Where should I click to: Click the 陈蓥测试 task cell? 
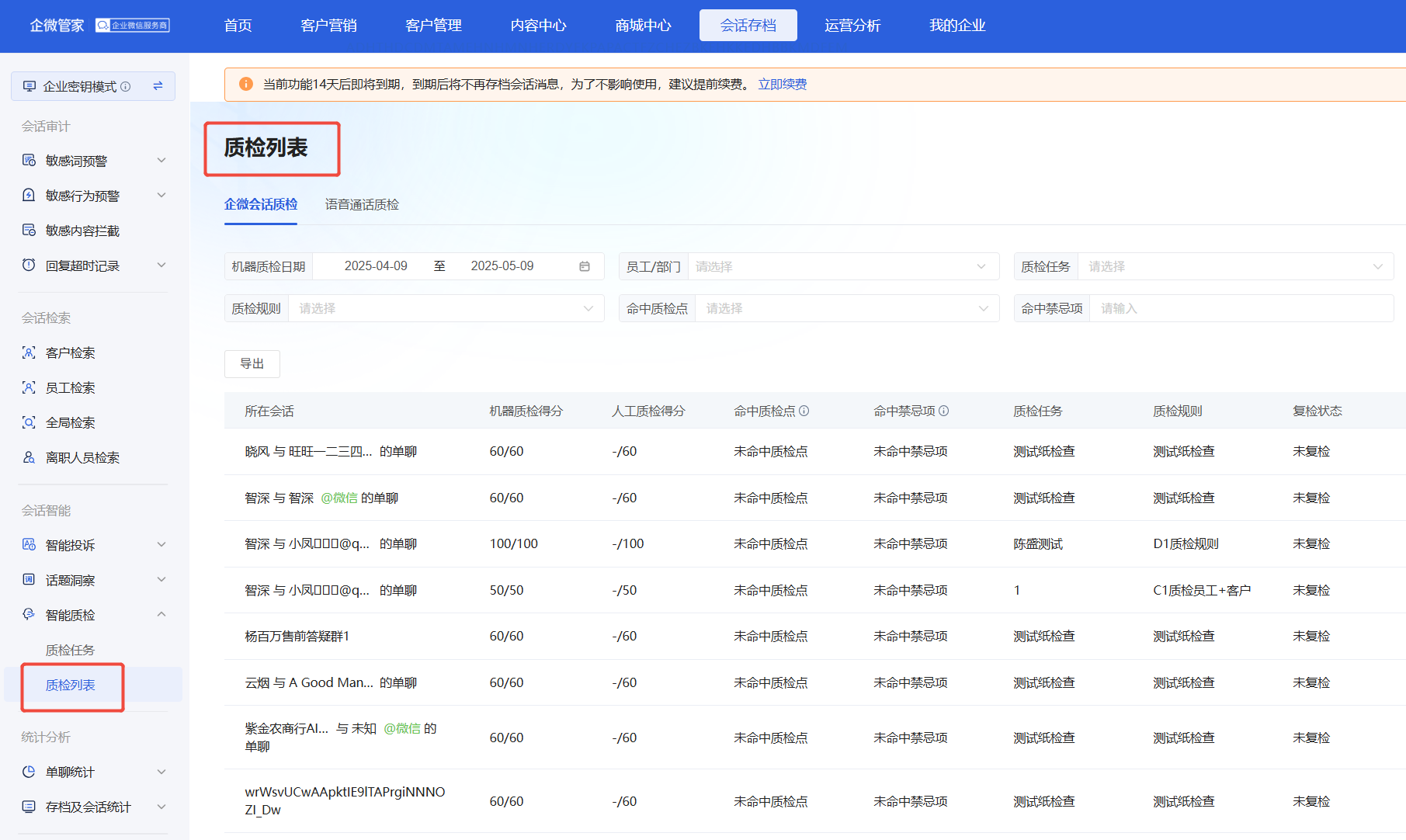pos(1038,543)
